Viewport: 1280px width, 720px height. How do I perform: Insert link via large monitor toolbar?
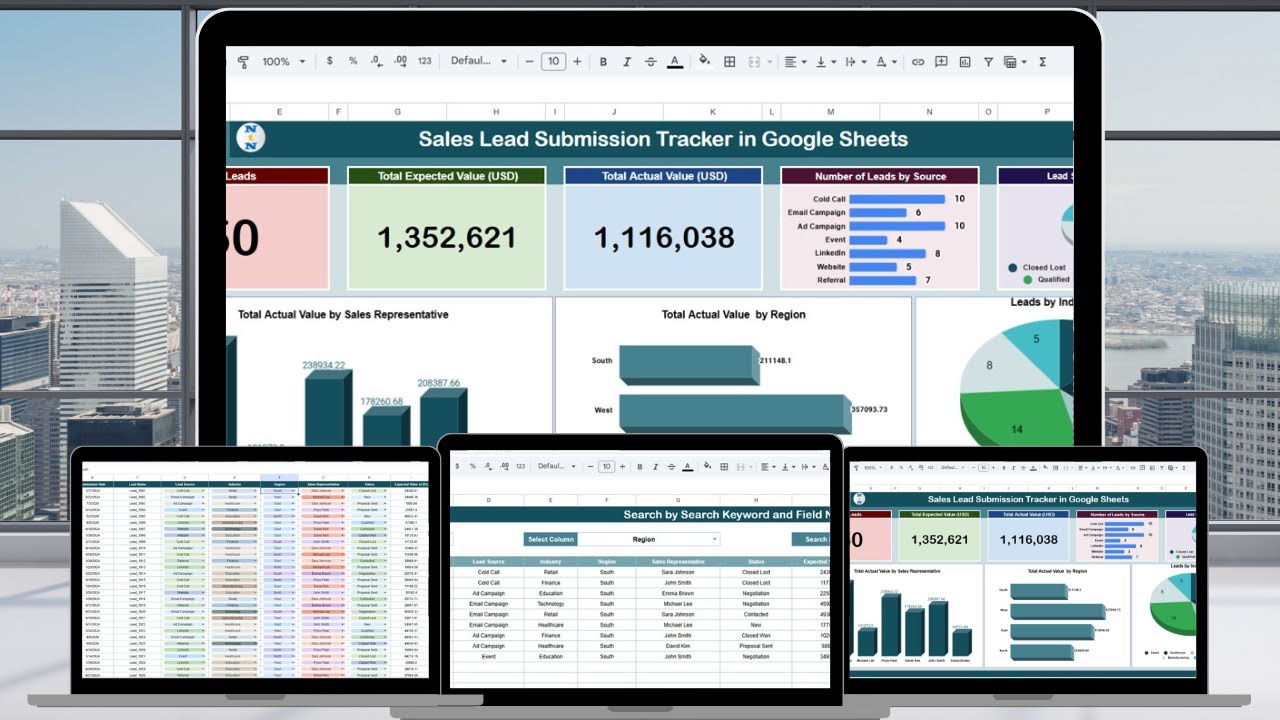point(917,62)
